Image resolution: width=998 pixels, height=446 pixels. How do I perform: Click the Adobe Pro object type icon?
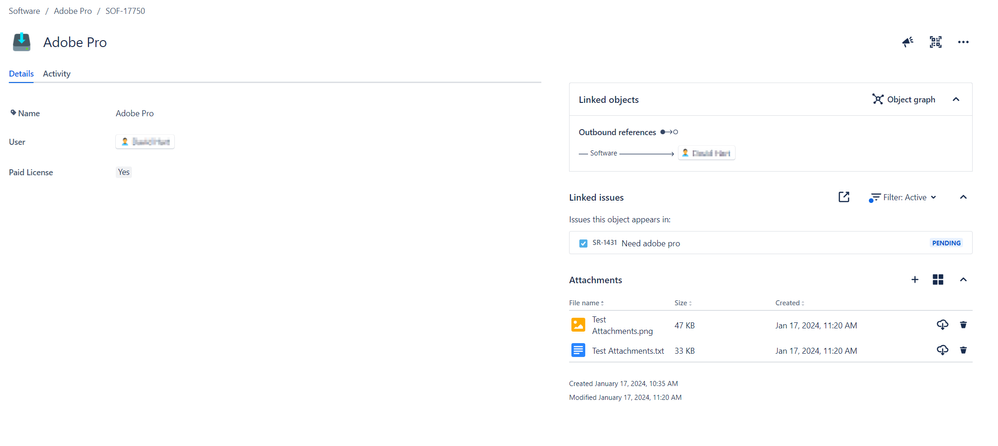(x=22, y=42)
